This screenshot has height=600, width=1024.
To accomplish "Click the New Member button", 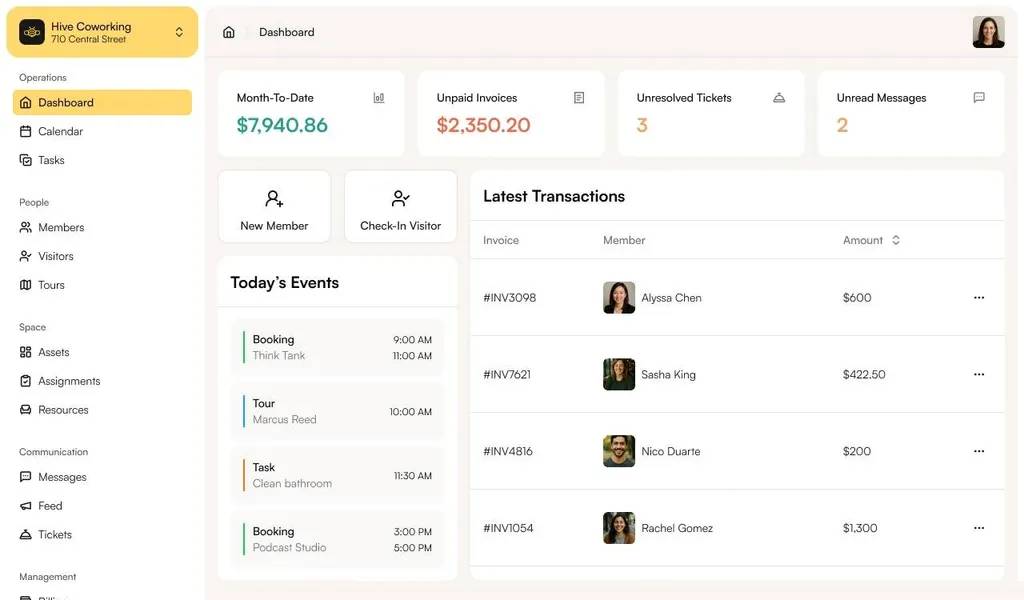I will [x=274, y=206].
